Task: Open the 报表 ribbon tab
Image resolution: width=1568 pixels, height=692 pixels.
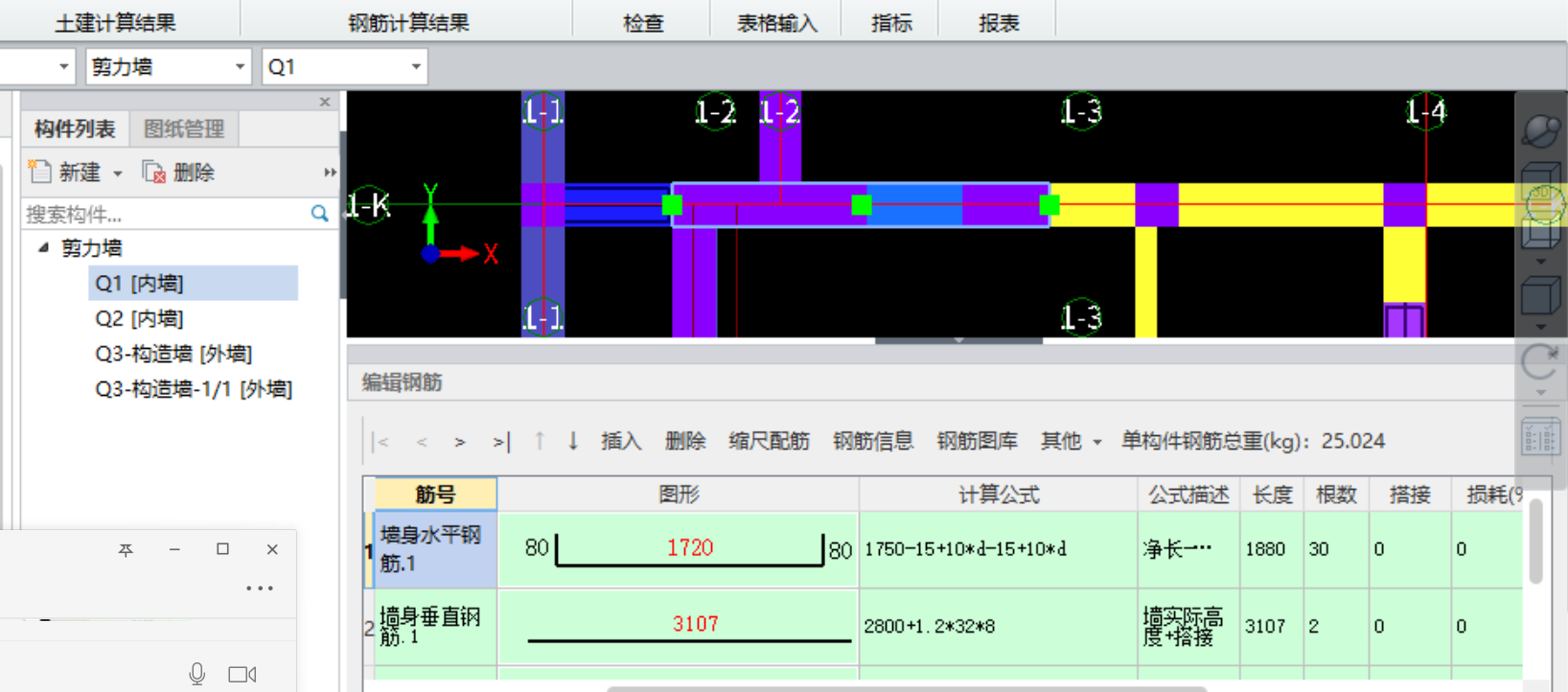Action: click(999, 23)
